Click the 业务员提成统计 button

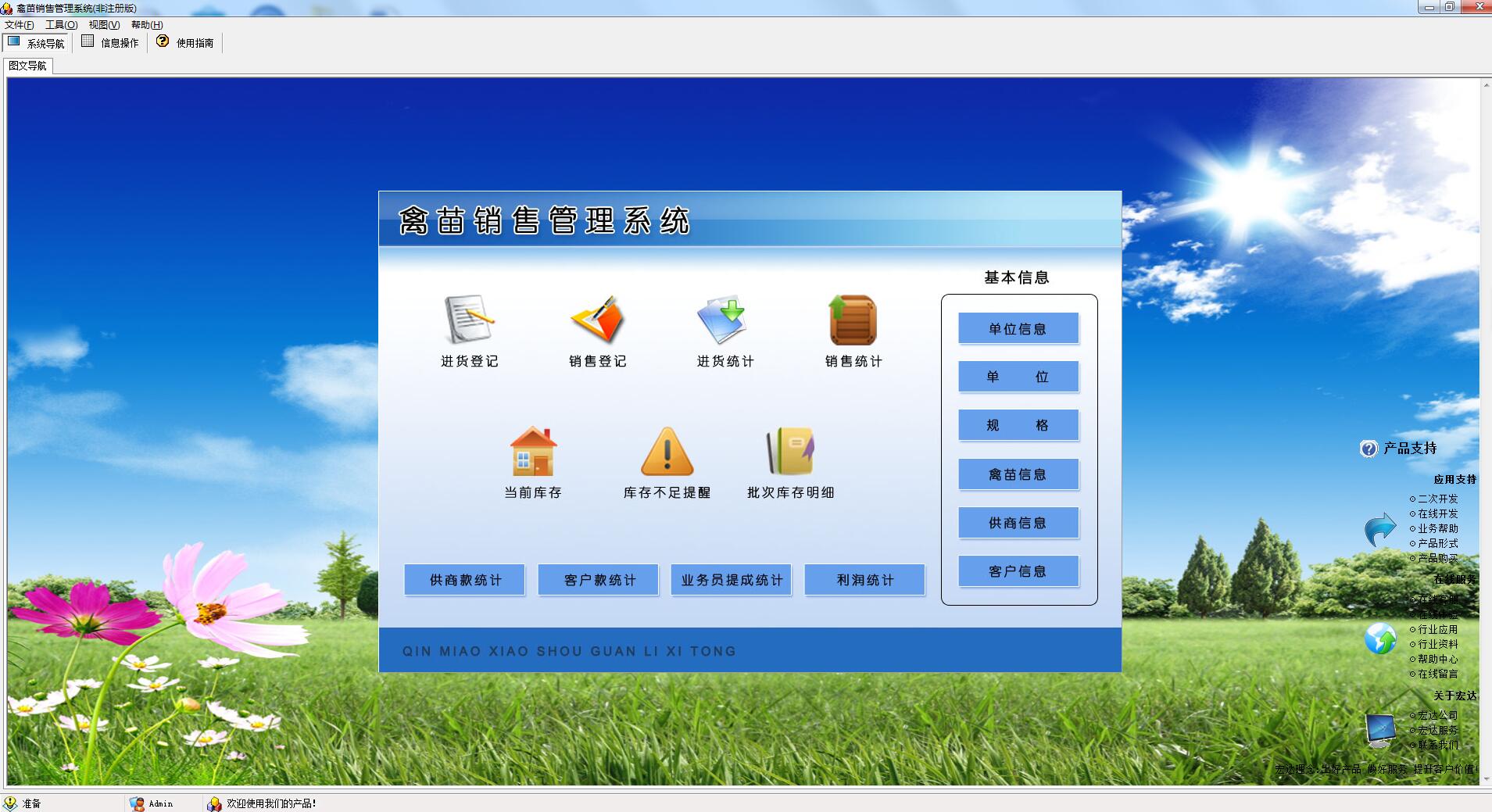pos(732,580)
